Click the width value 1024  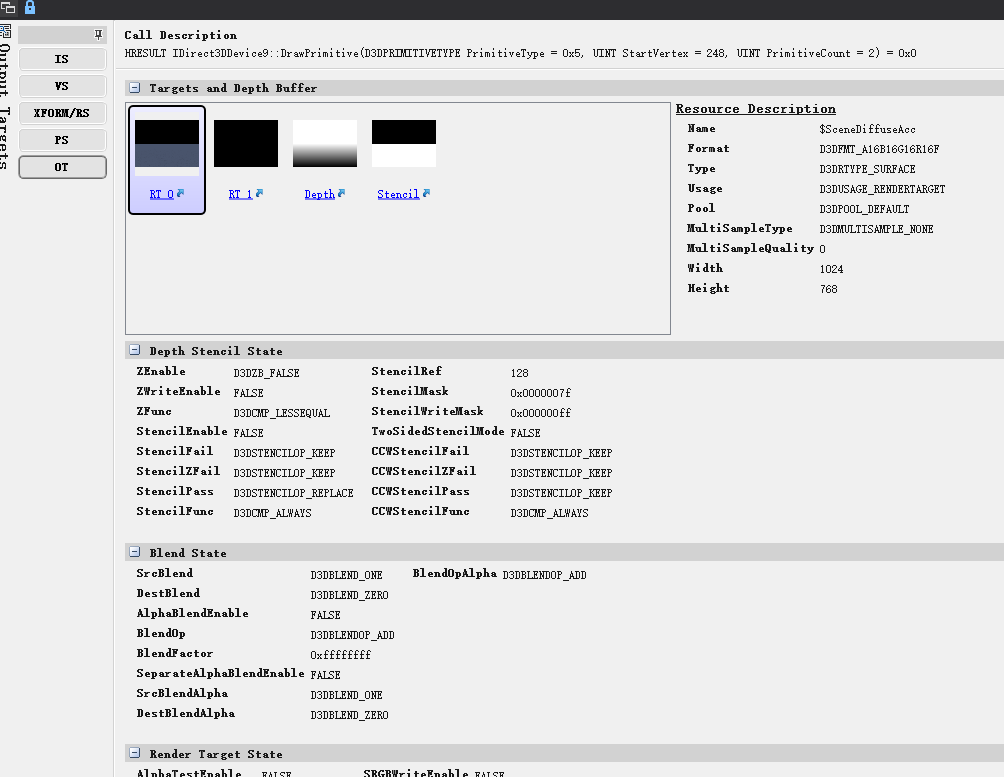coord(831,269)
